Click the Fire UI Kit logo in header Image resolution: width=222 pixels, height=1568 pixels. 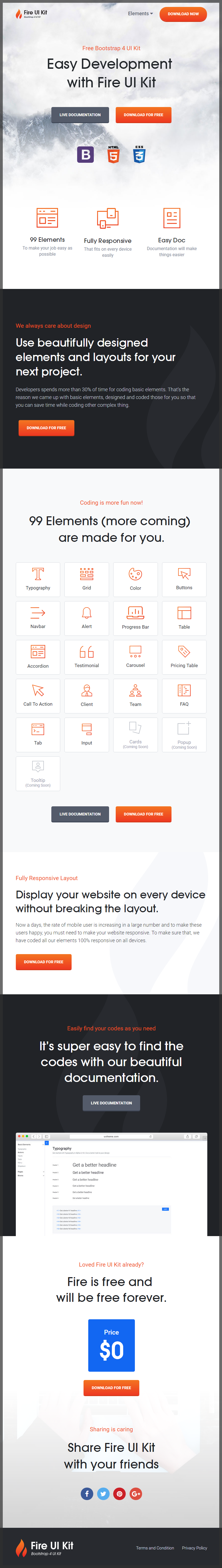[x=31, y=13]
